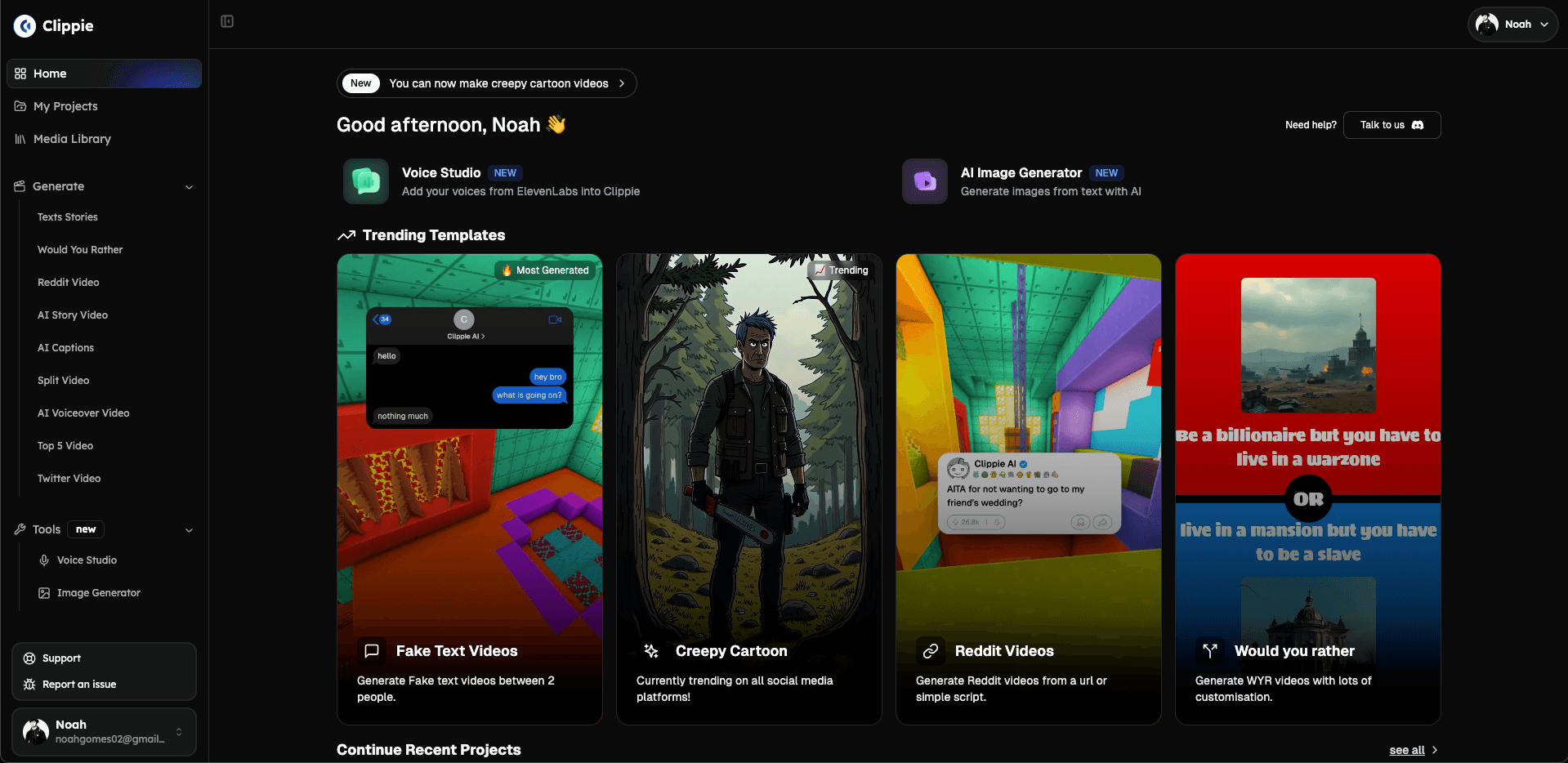This screenshot has width=1568, height=763.
Task: Click the Voice Studio microphone icon in sidebar
Action: click(44, 560)
